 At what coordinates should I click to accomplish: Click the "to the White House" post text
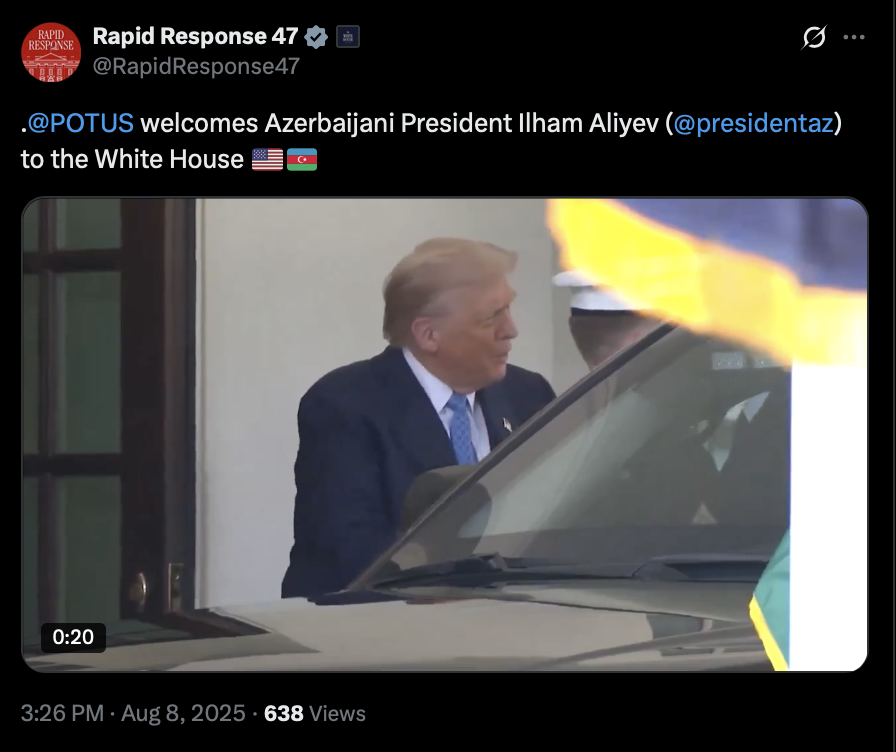[132, 159]
